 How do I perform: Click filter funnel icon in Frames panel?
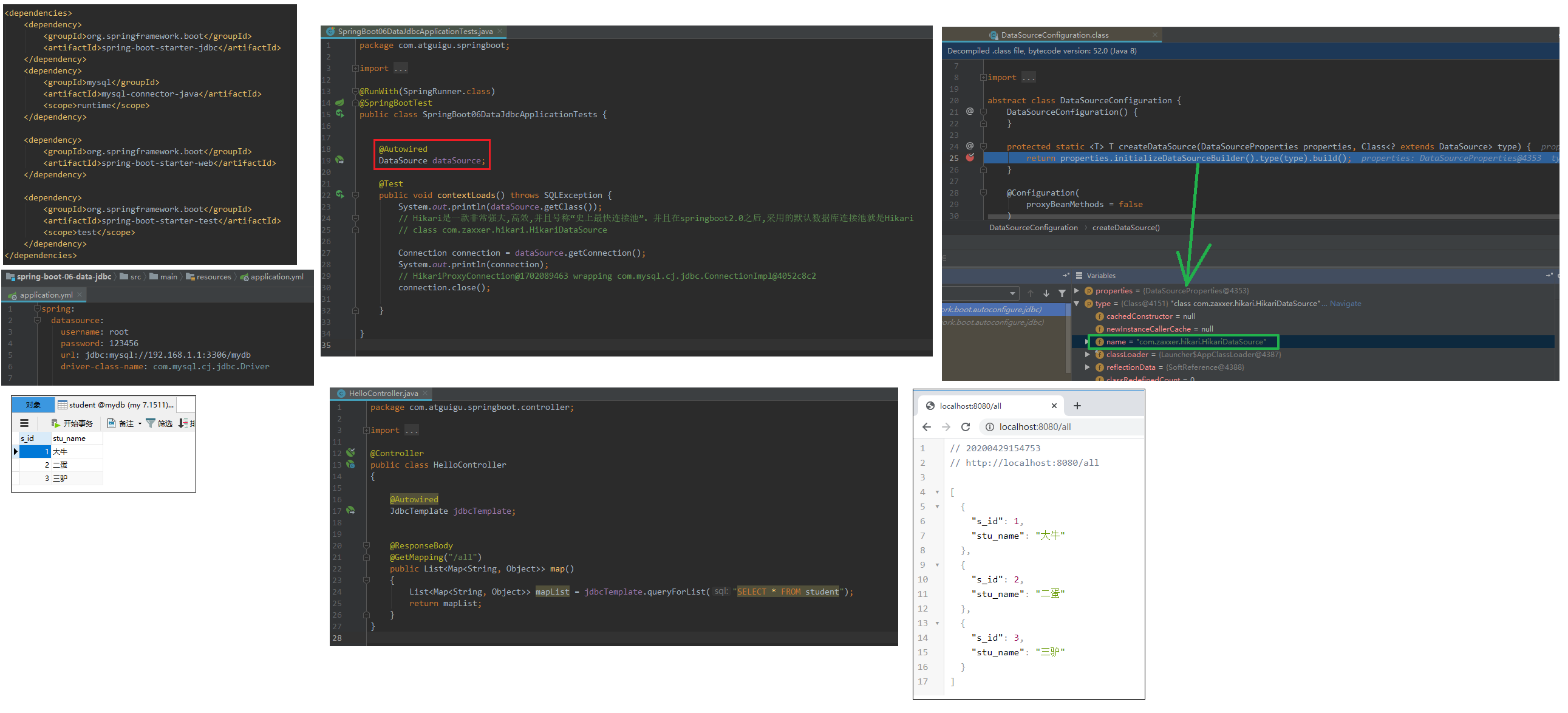click(x=1062, y=293)
